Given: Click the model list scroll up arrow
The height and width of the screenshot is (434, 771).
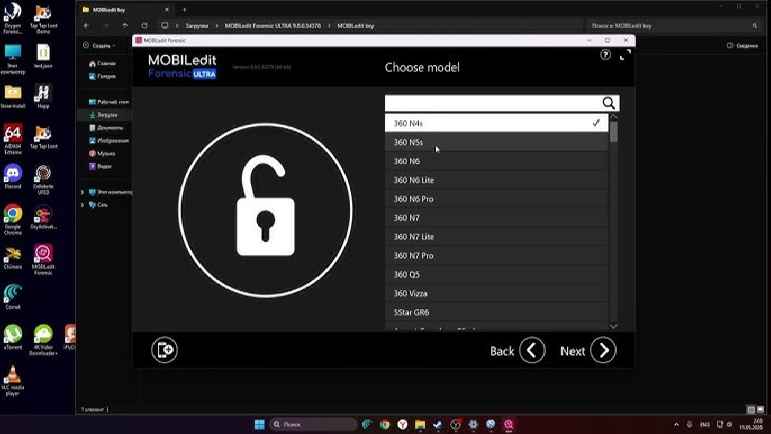Looking at the screenshot, I should point(614,117).
